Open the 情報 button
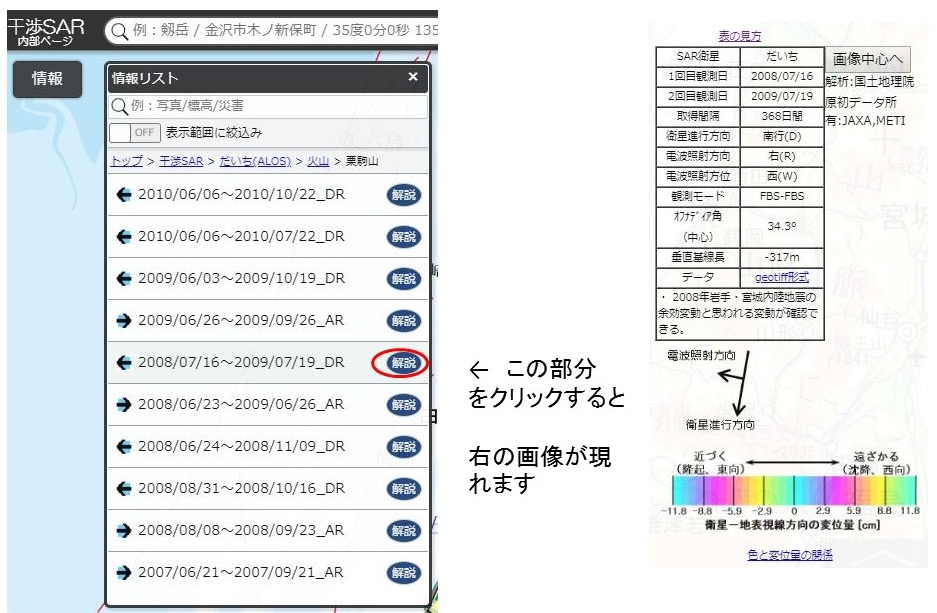This screenshot has height=613, width=937. click(x=47, y=79)
